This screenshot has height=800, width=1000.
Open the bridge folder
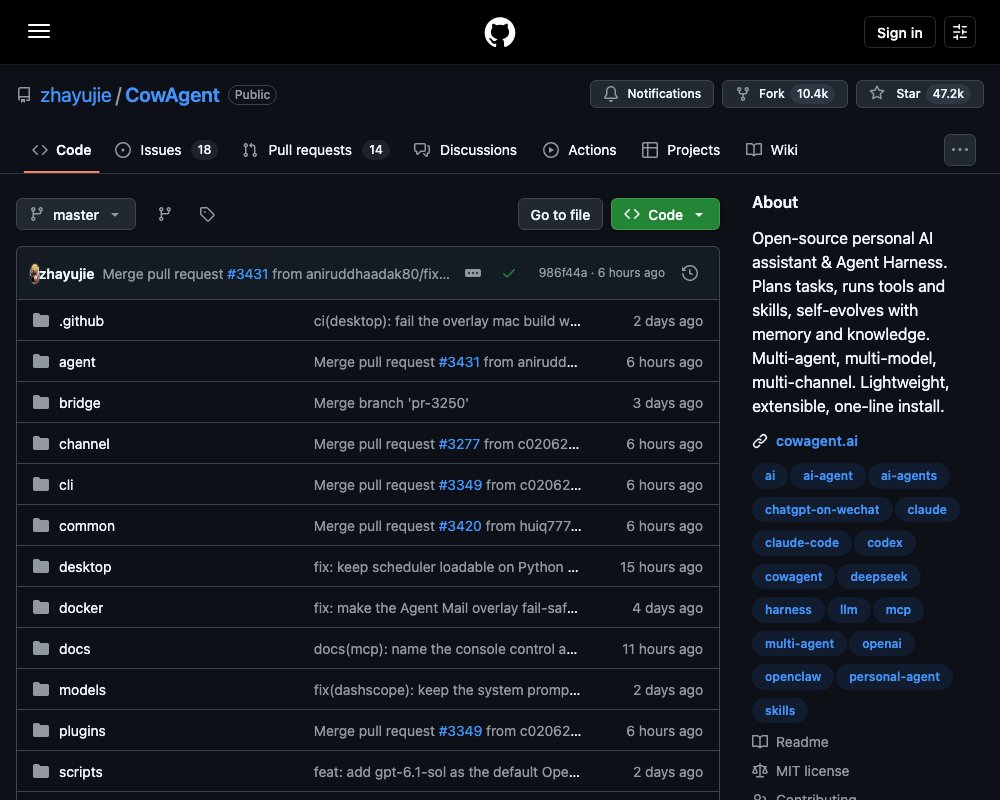click(x=80, y=403)
